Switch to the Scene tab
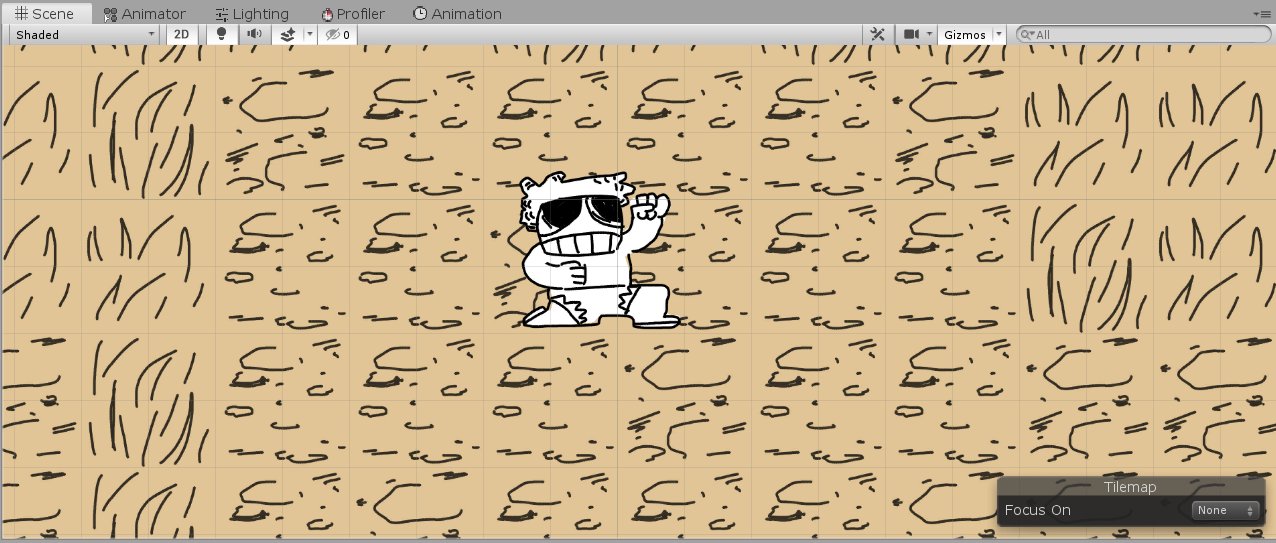 tap(46, 13)
